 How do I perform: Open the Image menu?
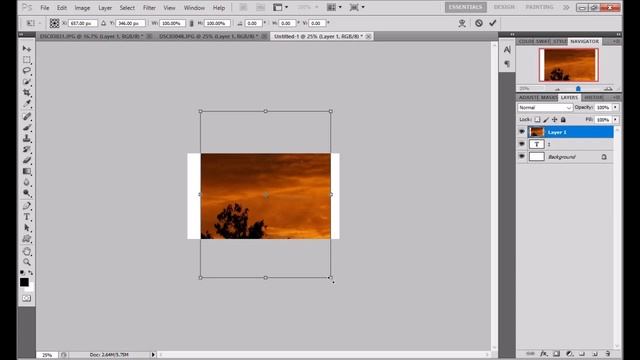(82, 8)
